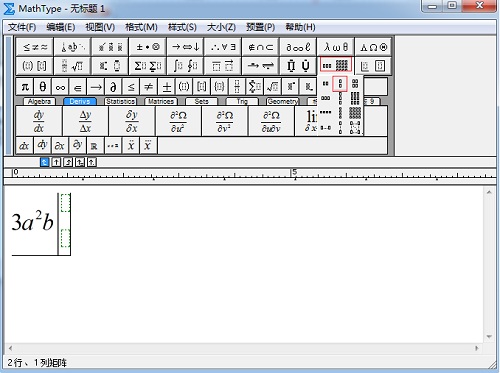
Task: Switch to the Matrices tab
Action: tap(161, 101)
